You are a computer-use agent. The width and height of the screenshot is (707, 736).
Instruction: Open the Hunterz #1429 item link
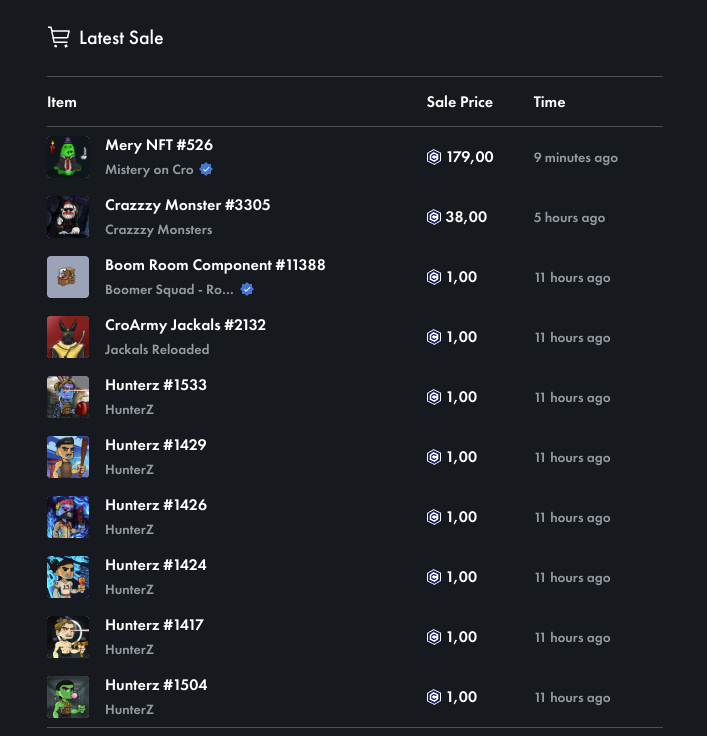155,445
